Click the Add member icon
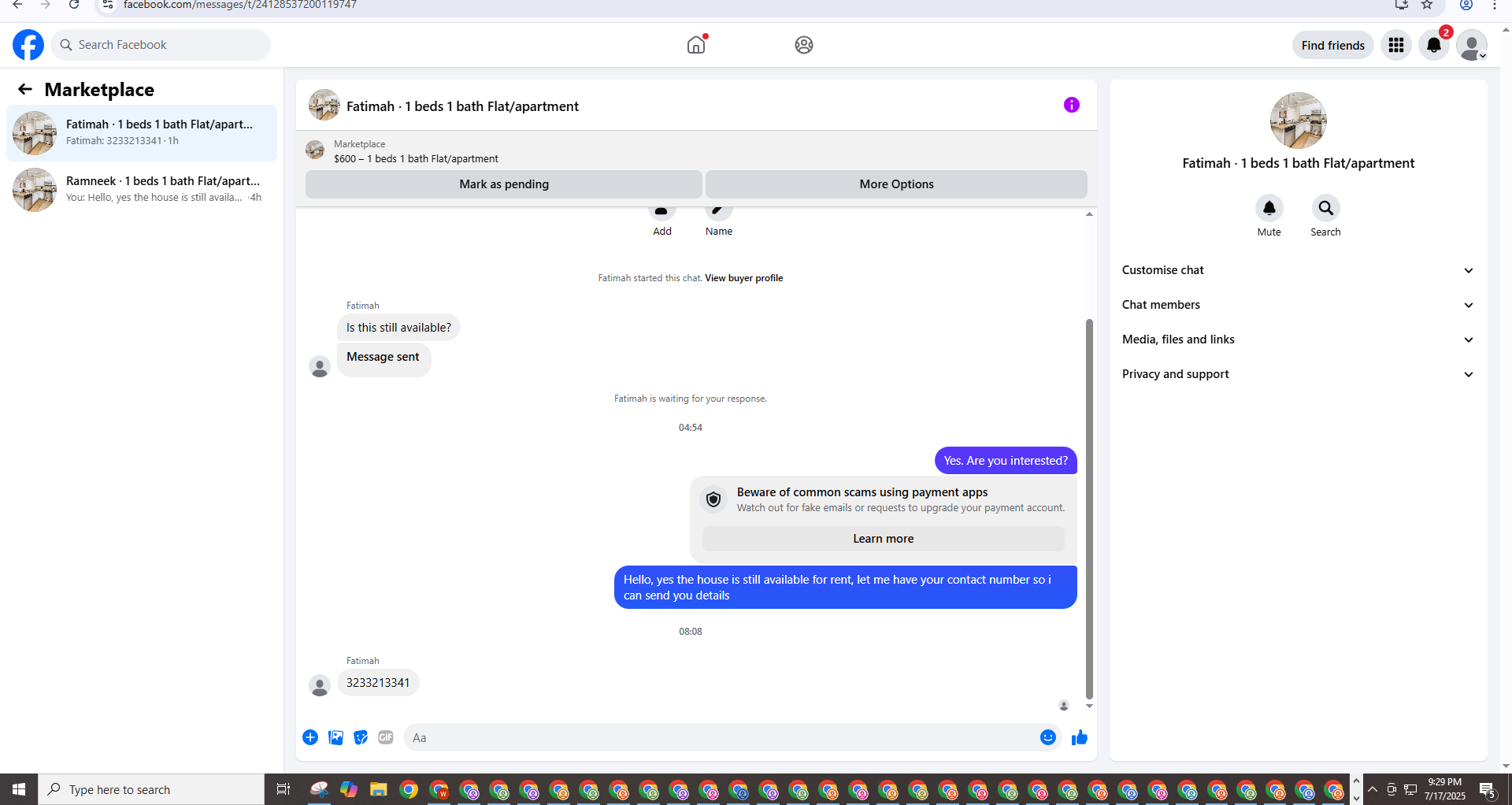The height and width of the screenshot is (805, 1512). (662, 213)
